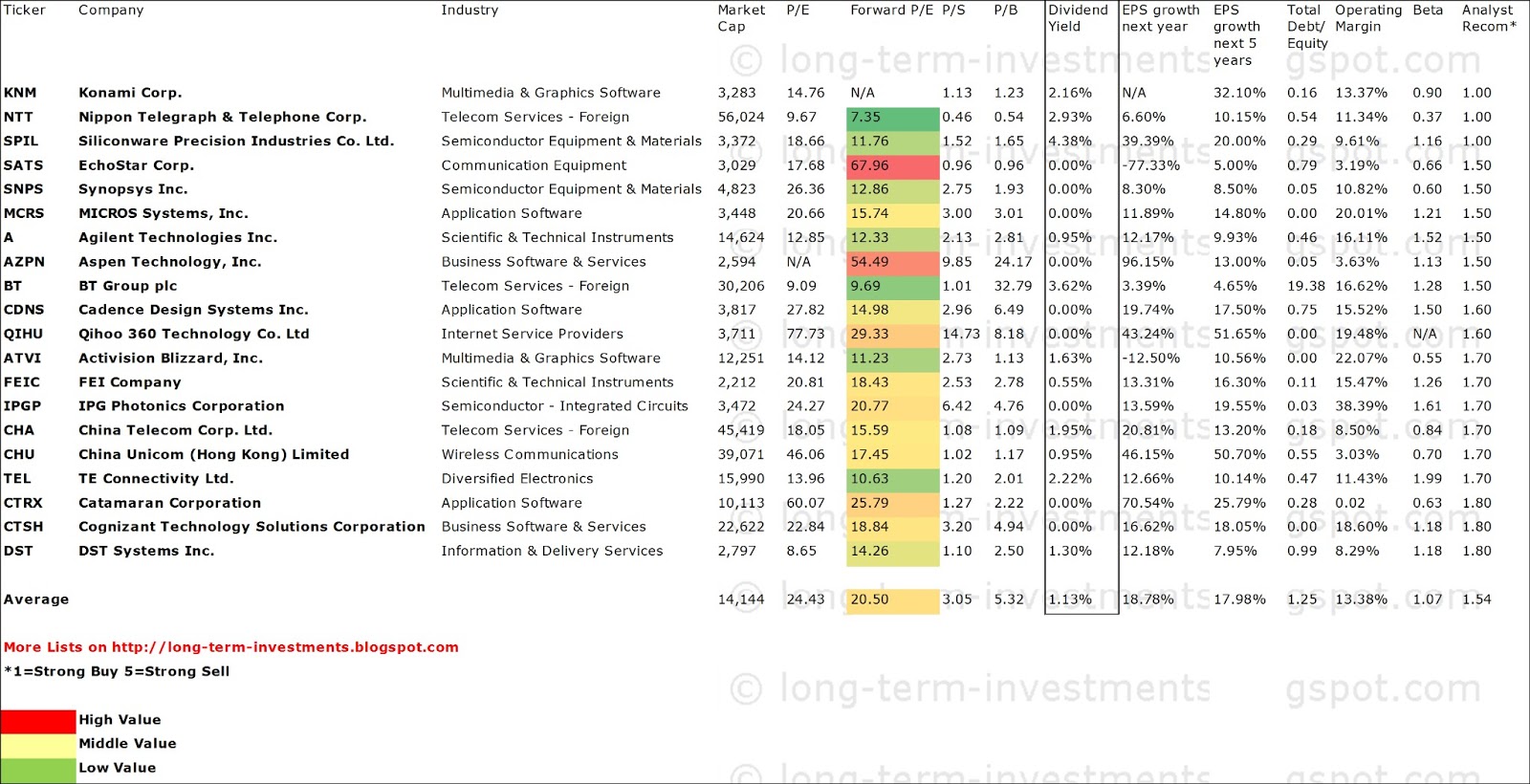Select BT total debt/equity value 19.38
1530x784 pixels.
(x=1306, y=286)
